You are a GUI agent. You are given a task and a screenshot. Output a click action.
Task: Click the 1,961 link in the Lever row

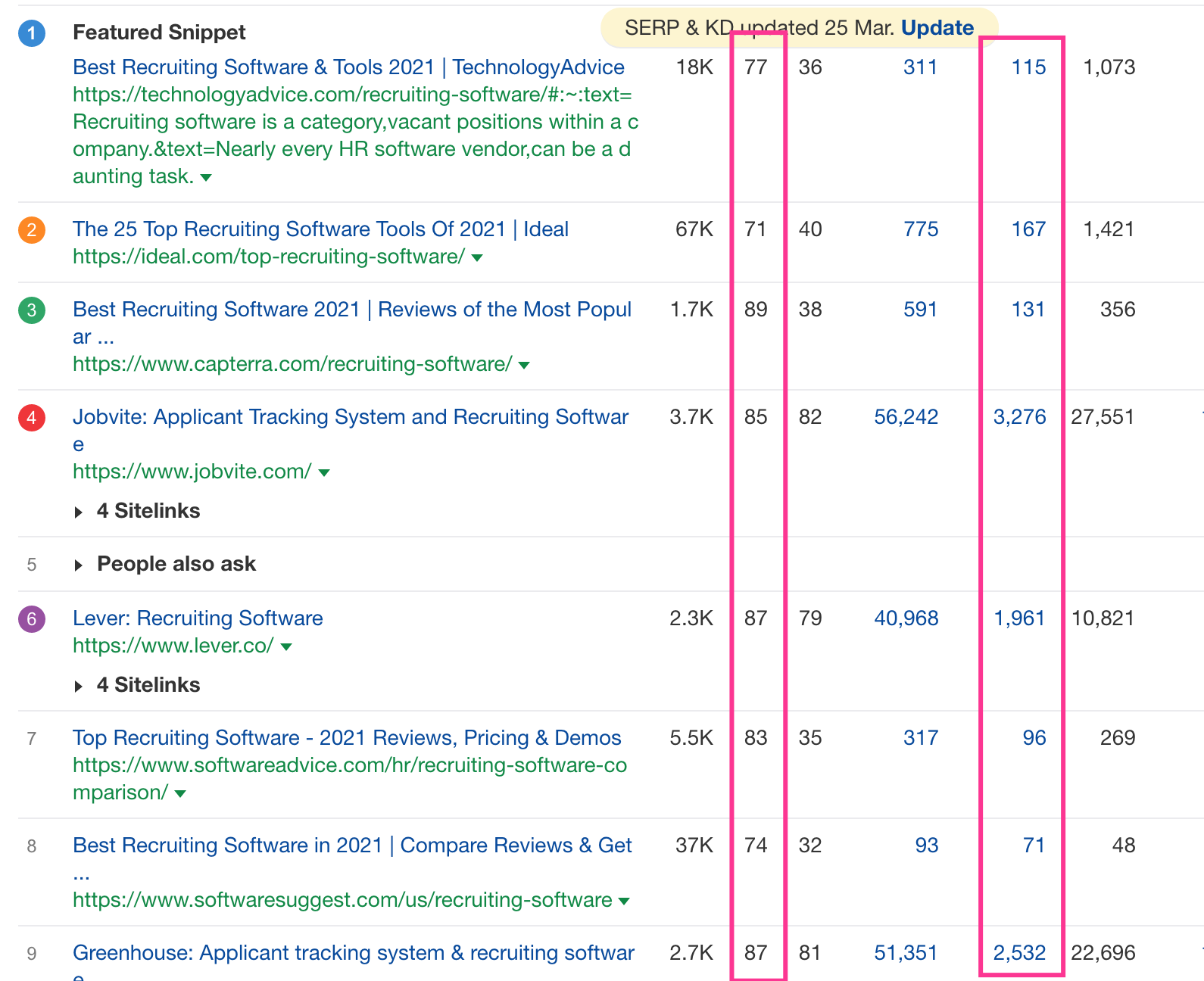[1019, 618]
